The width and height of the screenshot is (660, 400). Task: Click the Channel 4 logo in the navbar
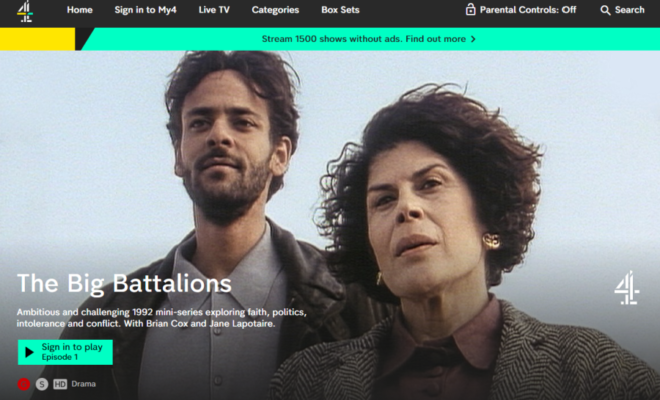25,11
